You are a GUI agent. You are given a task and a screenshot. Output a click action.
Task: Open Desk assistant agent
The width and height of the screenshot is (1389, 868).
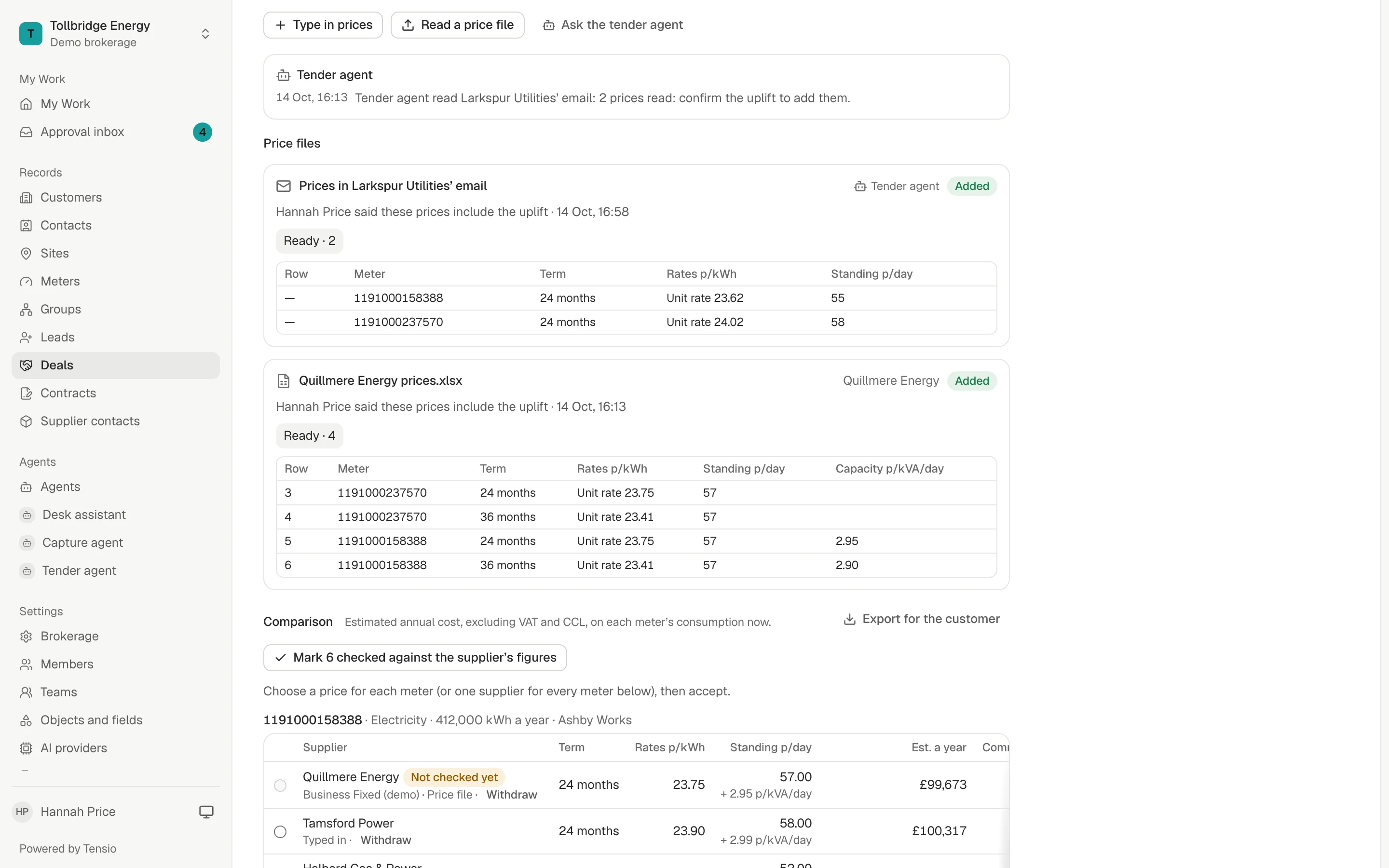pos(115,515)
